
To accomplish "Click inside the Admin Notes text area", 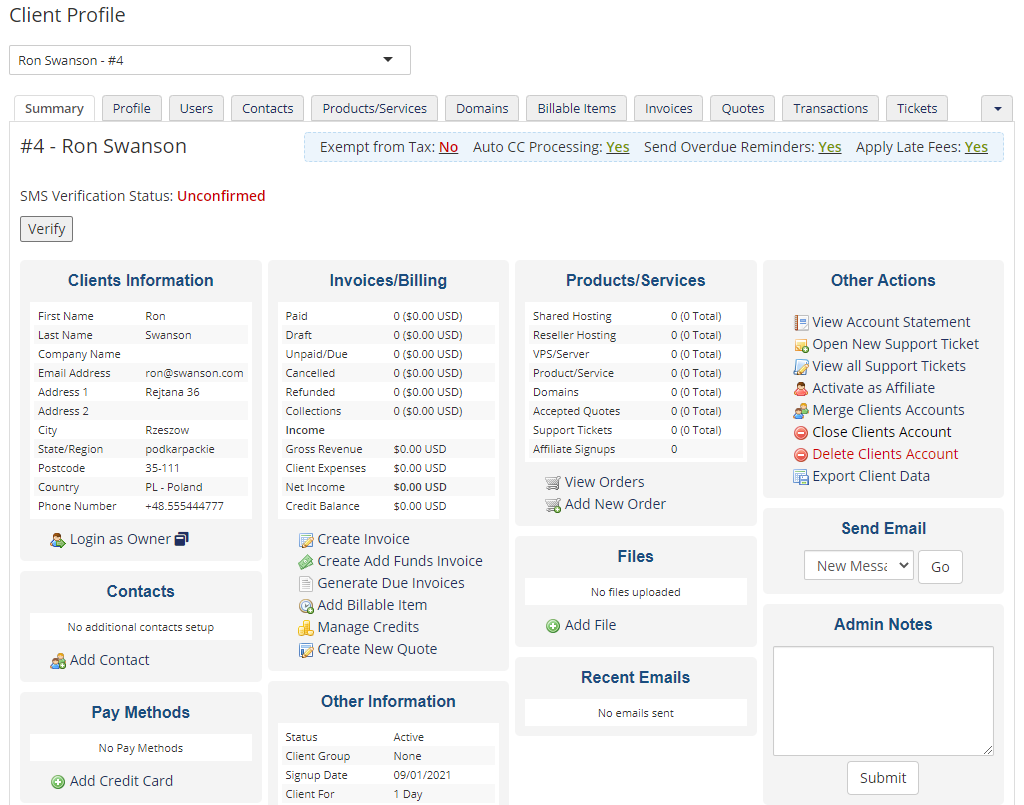I will [x=883, y=701].
